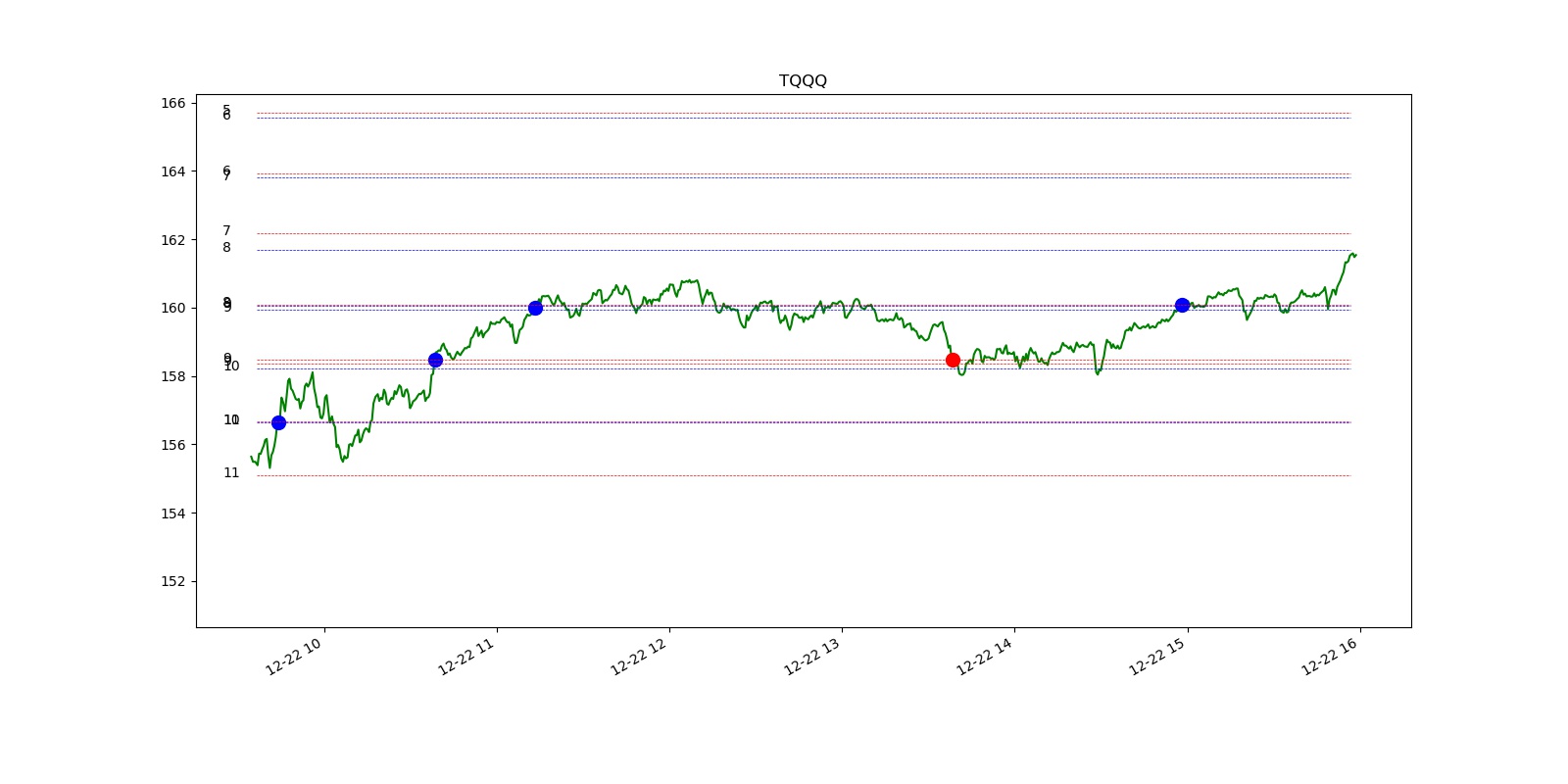The width and height of the screenshot is (1568, 784).
Task: Click the blue marker near 158.5
Action: (x=435, y=360)
